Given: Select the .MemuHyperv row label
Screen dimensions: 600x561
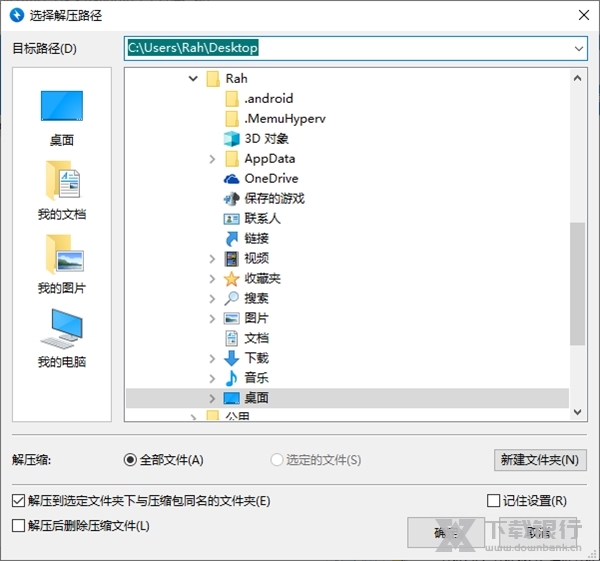Looking at the screenshot, I should [285, 119].
